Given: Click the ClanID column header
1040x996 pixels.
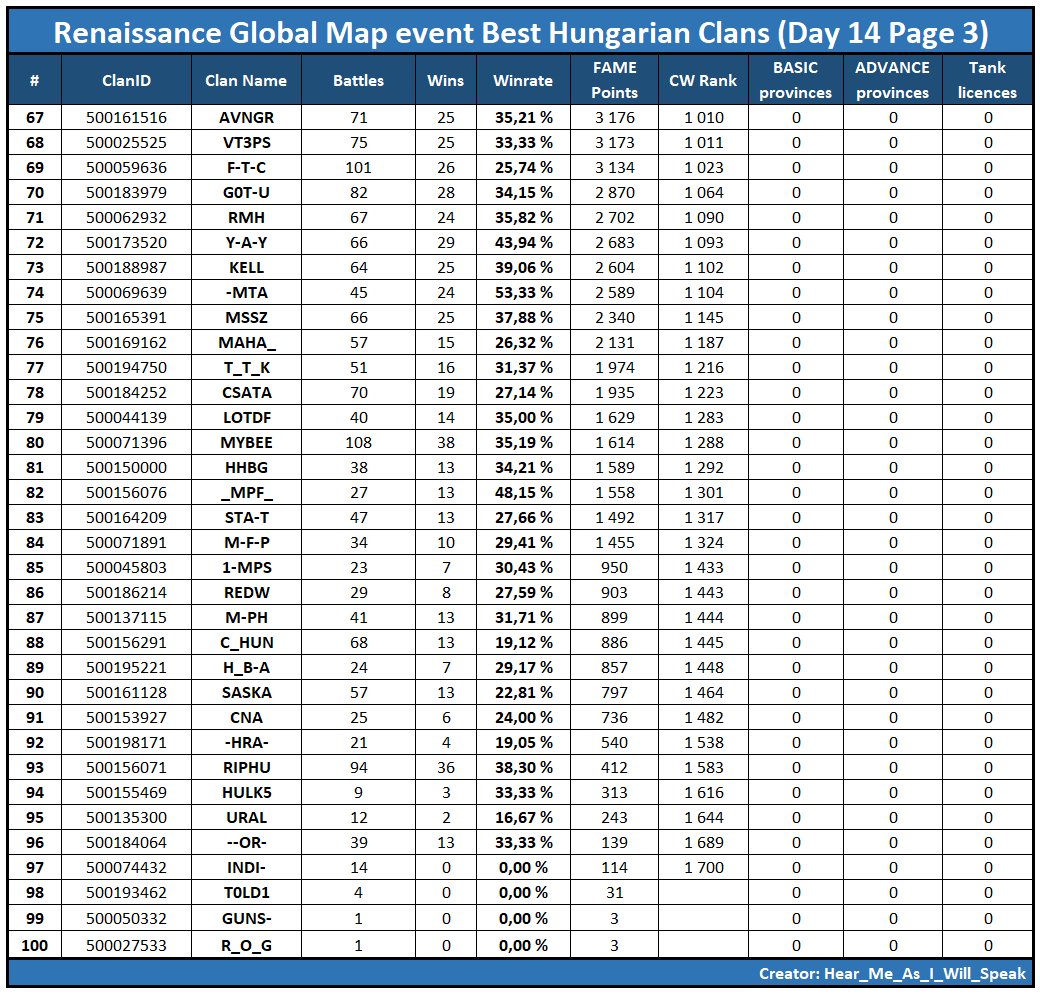Looking at the screenshot, I should (127, 80).
